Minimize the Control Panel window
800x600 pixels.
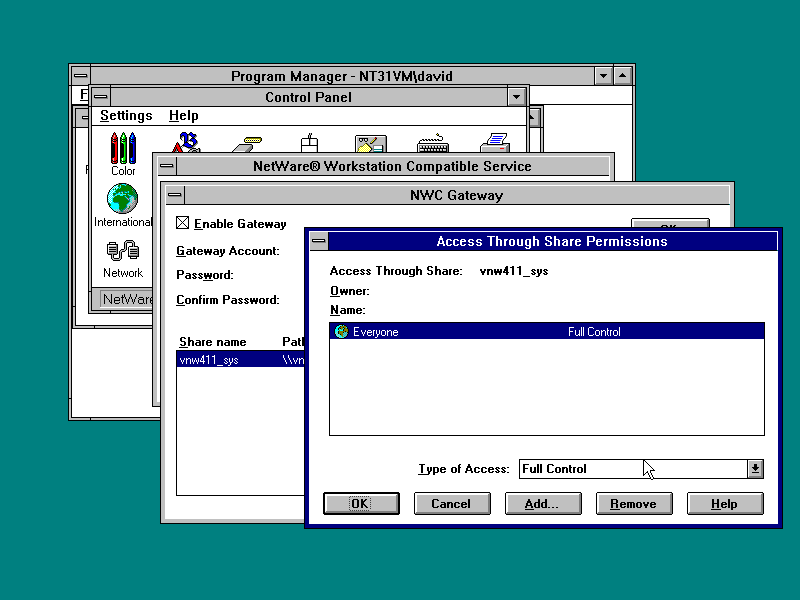coord(516,96)
